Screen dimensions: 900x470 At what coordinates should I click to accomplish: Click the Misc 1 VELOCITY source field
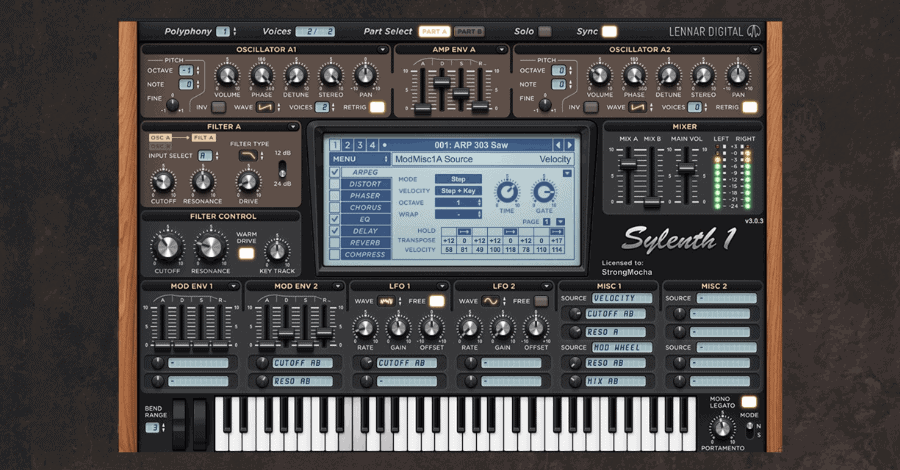(620, 298)
